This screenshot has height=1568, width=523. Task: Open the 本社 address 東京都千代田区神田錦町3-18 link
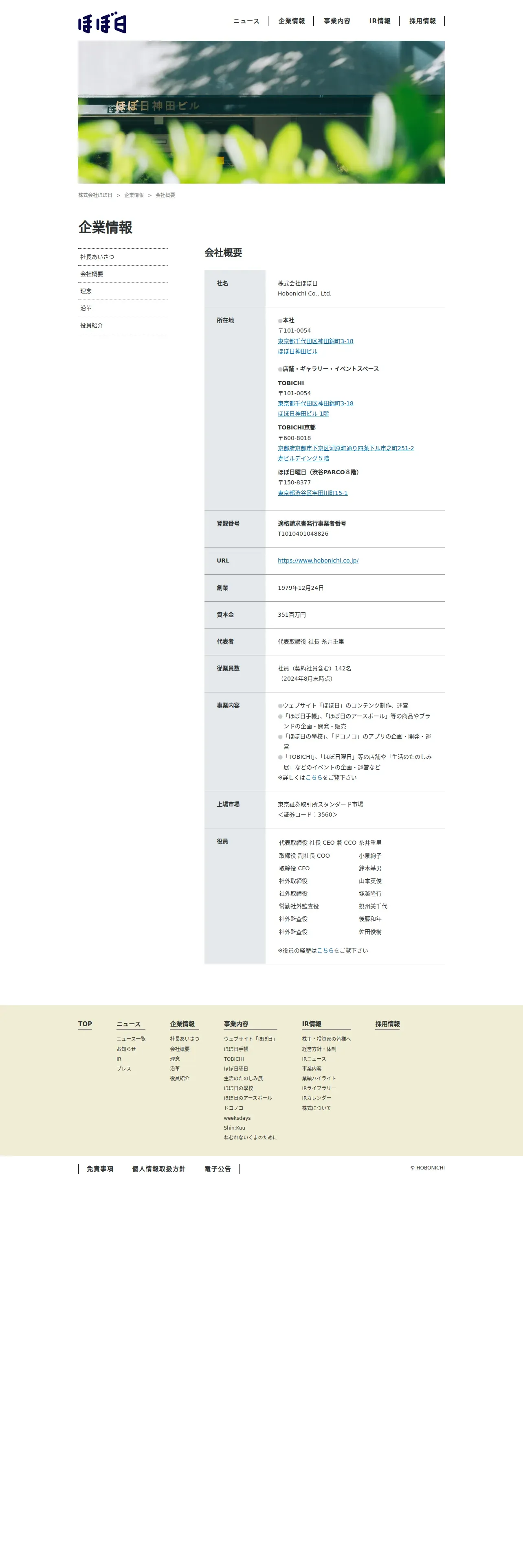315,341
